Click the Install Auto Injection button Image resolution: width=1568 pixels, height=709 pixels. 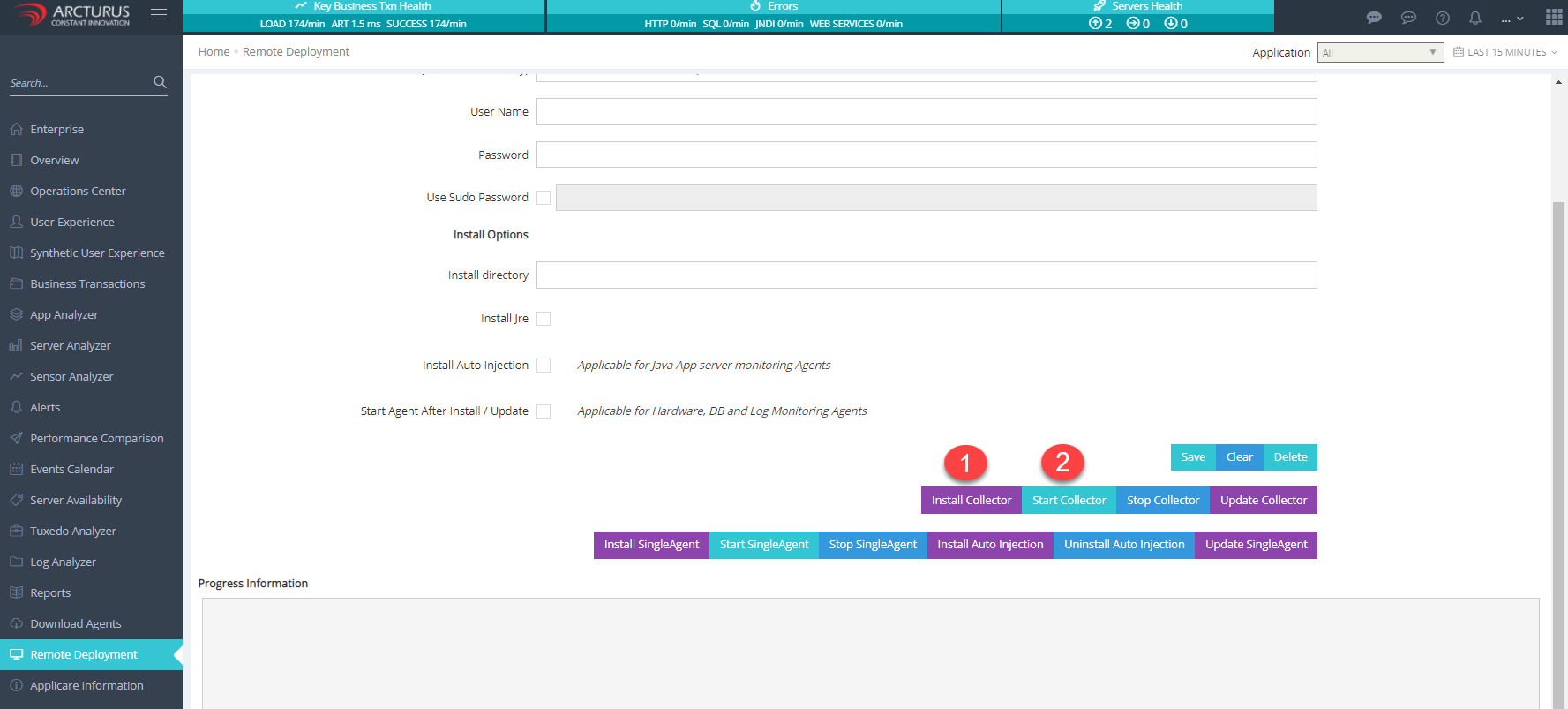(x=990, y=545)
